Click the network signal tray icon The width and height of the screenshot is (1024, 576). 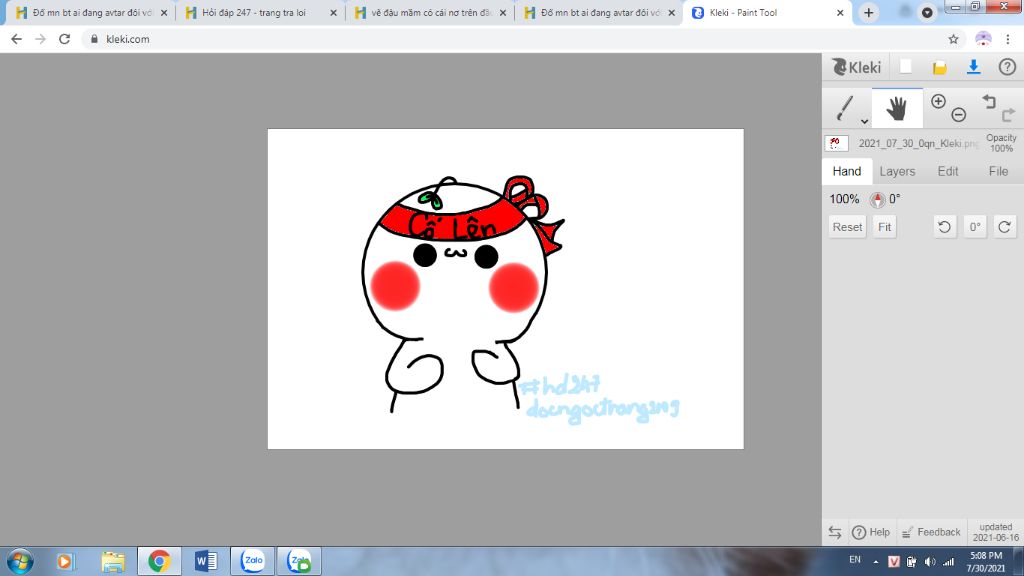948,562
